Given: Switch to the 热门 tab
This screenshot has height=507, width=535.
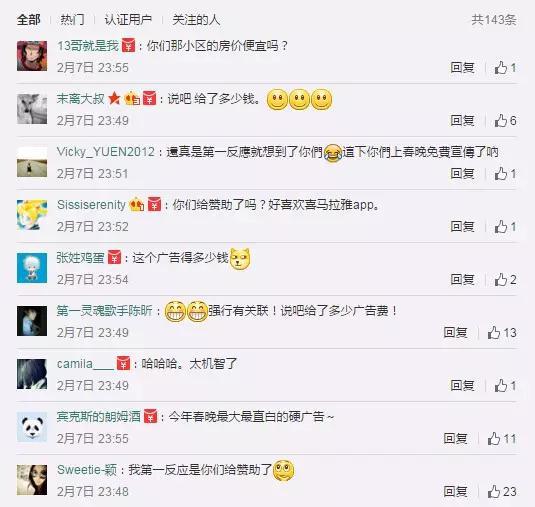Looking at the screenshot, I should coord(72,20).
